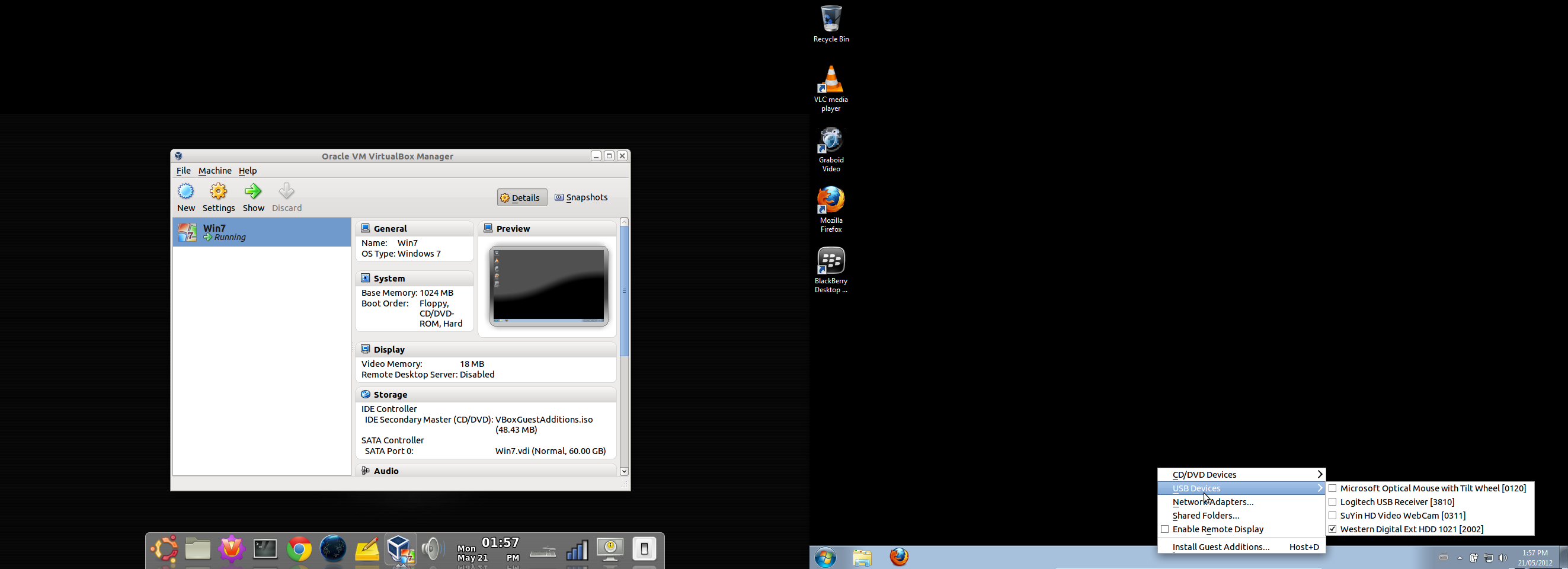This screenshot has width=1568, height=569.
Task: Click the VirtualBox icon in the dock
Action: click(401, 549)
